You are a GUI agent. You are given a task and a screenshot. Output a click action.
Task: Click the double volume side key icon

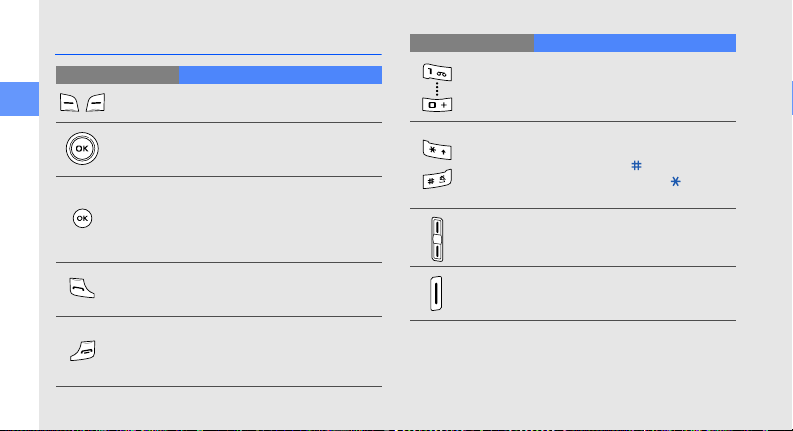tap(437, 239)
